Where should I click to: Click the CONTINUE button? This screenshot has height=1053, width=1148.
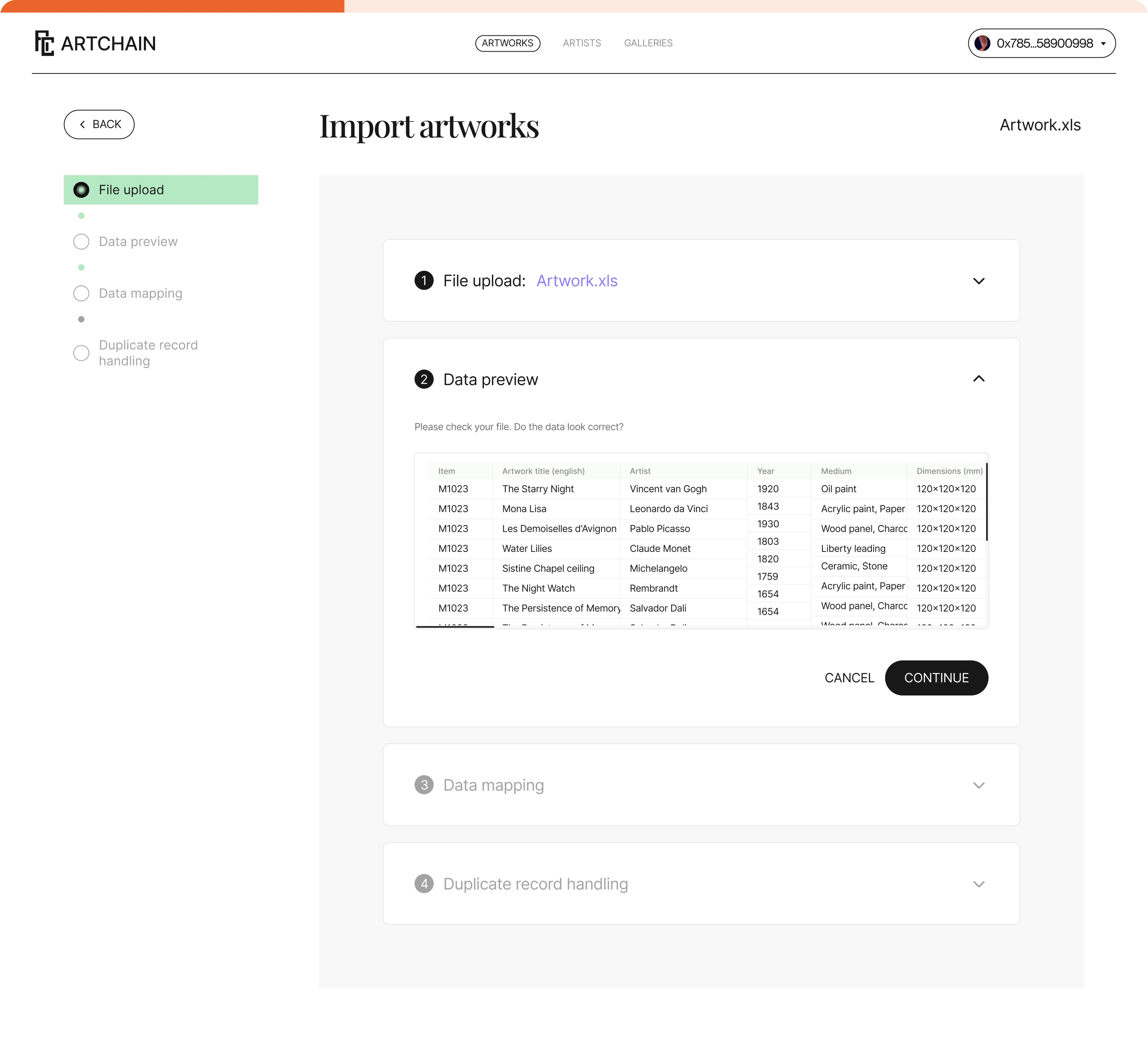937,678
